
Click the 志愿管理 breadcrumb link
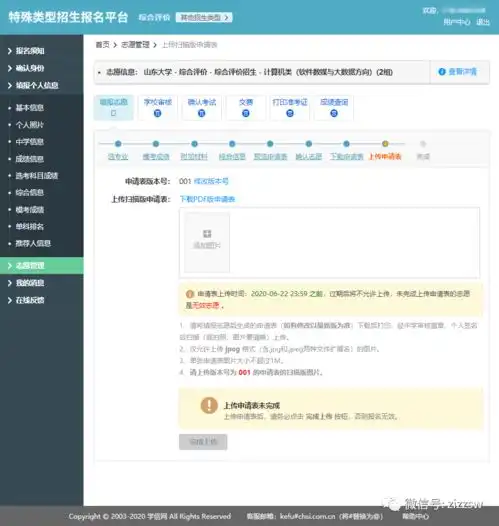[135, 45]
